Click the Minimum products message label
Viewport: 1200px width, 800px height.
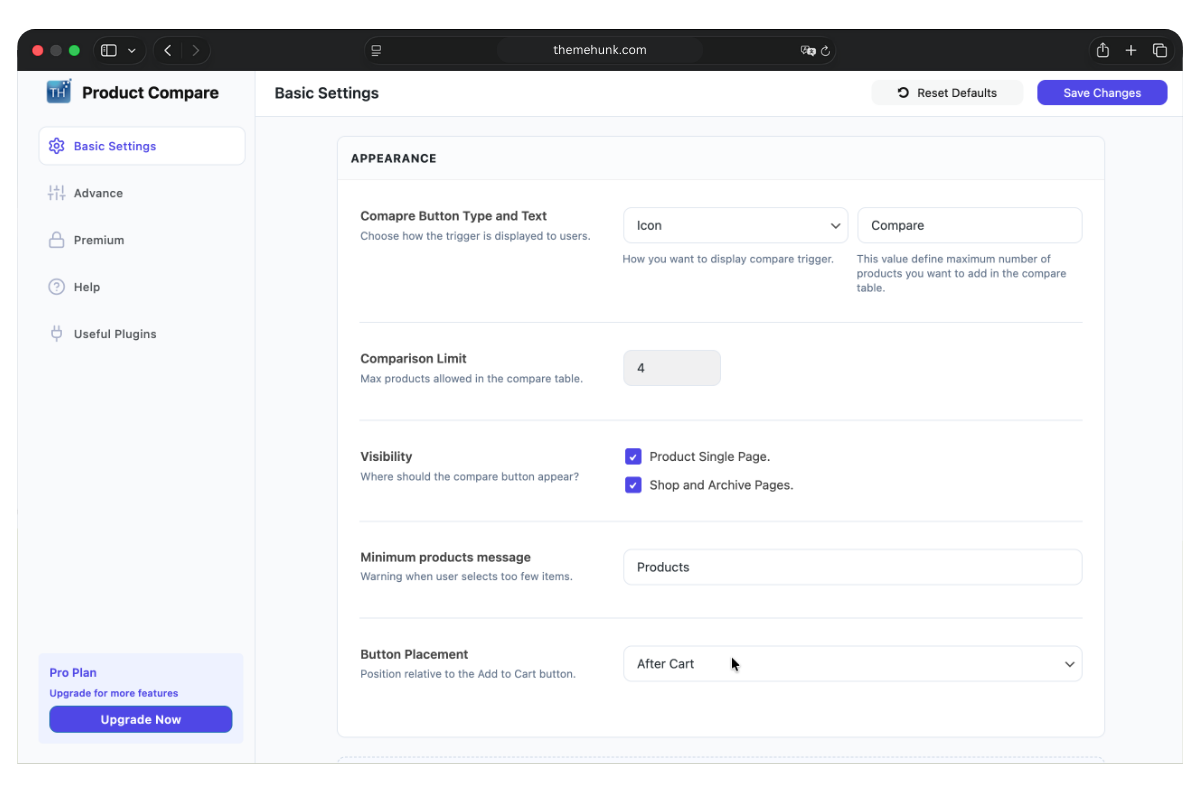[445, 557]
